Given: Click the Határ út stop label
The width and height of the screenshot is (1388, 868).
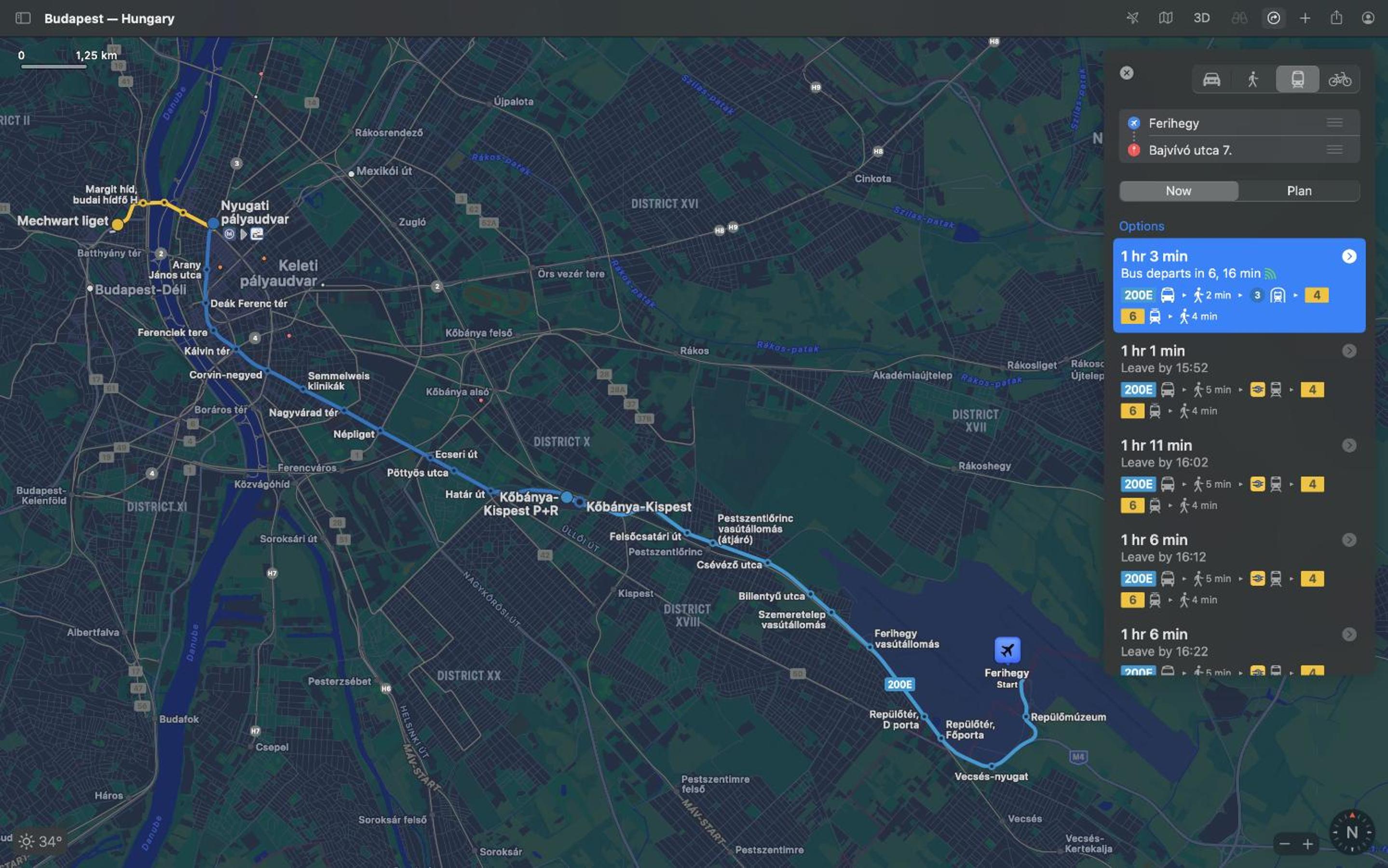Looking at the screenshot, I should [x=464, y=494].
